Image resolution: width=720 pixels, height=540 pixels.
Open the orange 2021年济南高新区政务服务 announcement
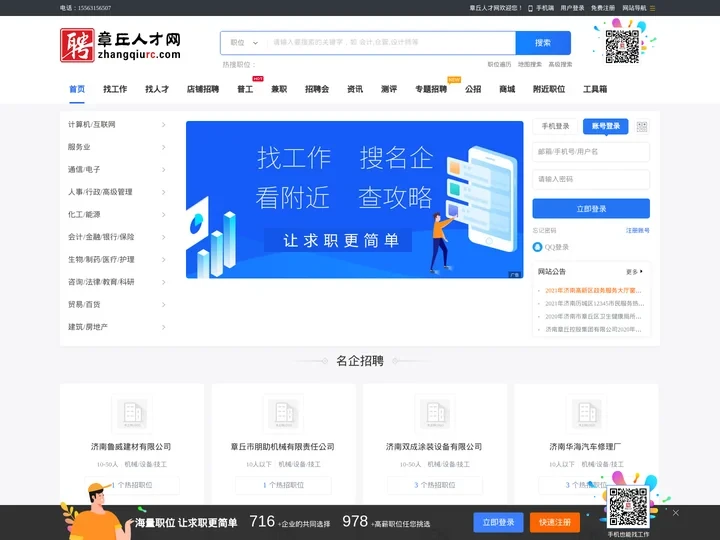(593, 291)
